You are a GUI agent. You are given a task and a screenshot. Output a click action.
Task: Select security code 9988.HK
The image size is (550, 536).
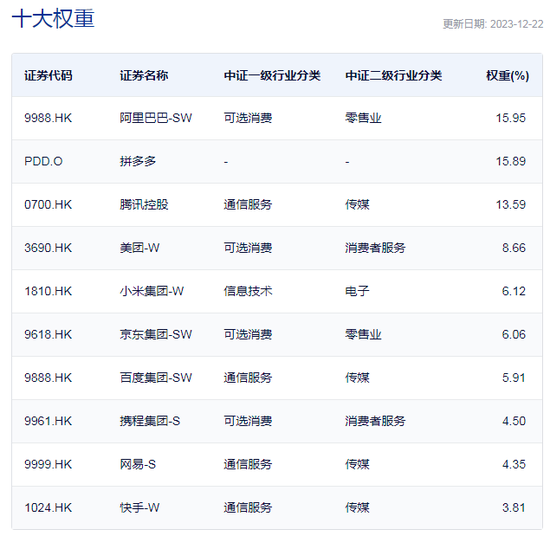(48, 118)
